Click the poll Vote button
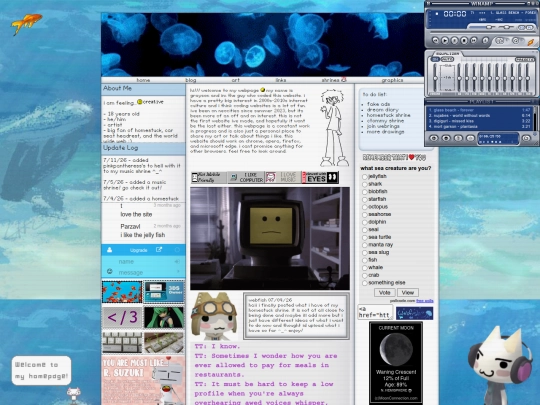The height and width of the screenshot is (405, 540). 384,292
